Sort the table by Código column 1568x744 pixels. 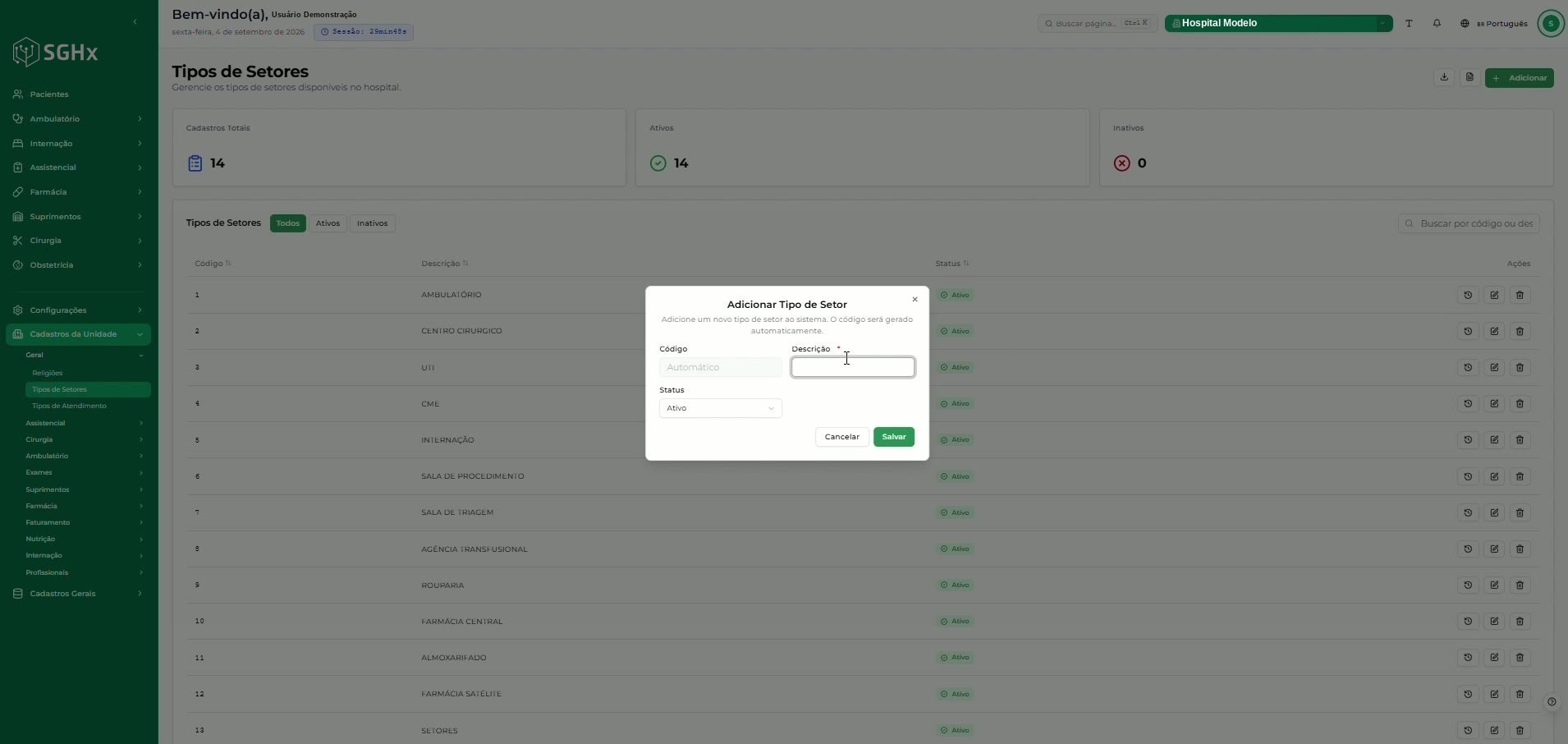coord(213,264)
